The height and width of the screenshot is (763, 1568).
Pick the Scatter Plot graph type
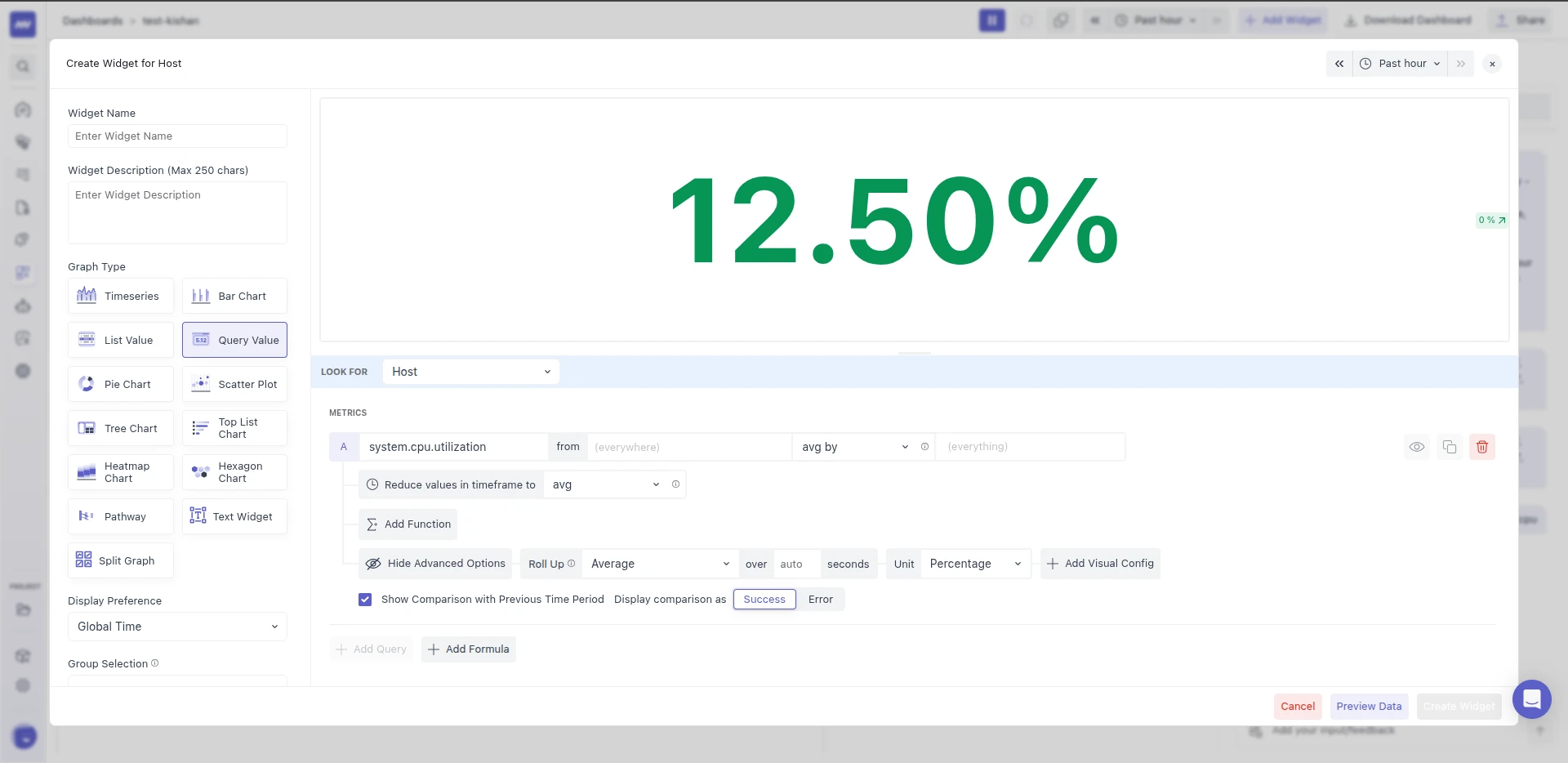234,384
